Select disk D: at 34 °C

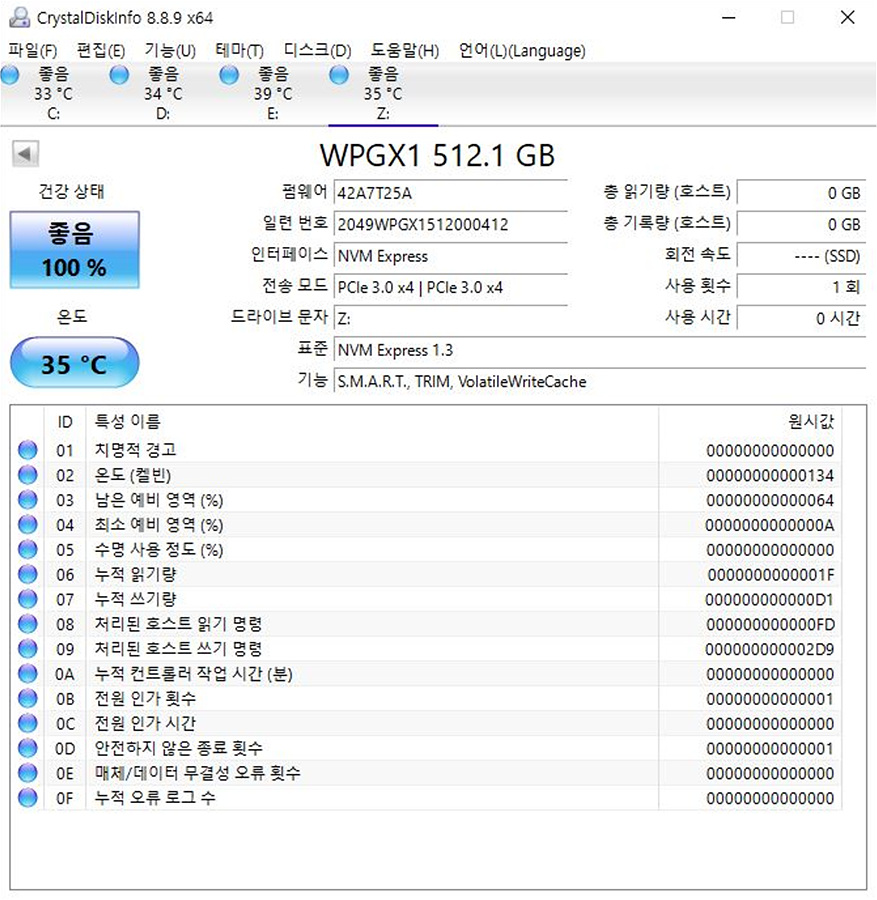pos(163,93)
